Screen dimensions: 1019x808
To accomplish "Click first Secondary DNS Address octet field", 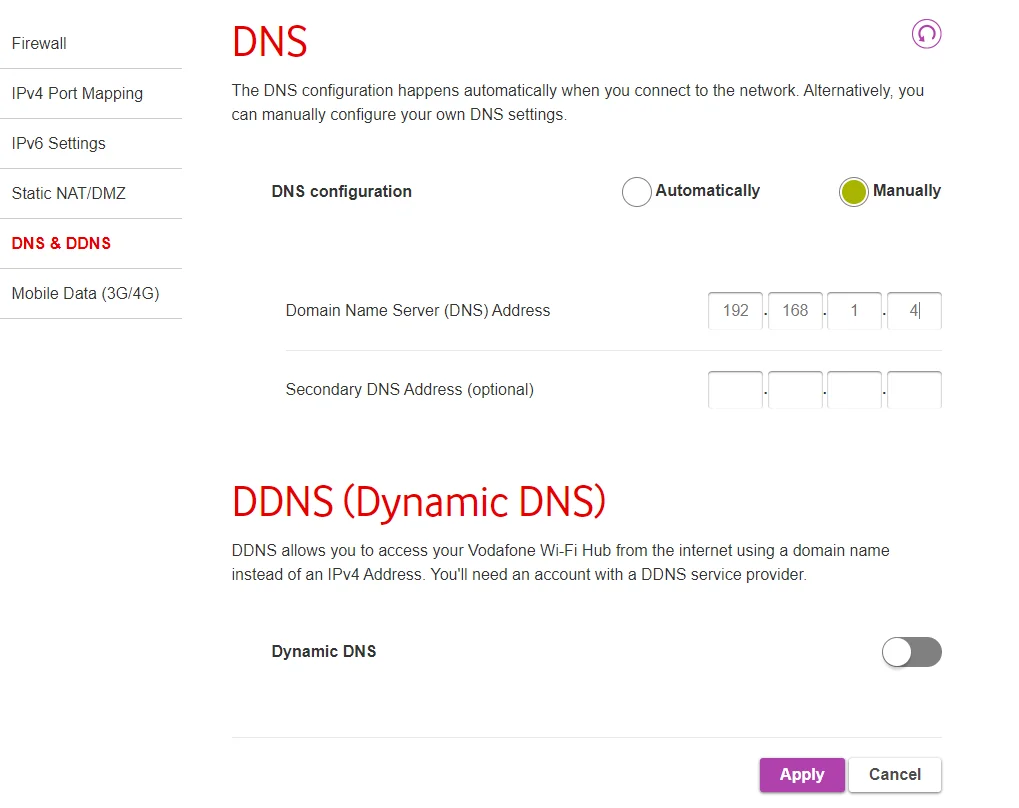I will pyautogui.click(x=735, y=389).
